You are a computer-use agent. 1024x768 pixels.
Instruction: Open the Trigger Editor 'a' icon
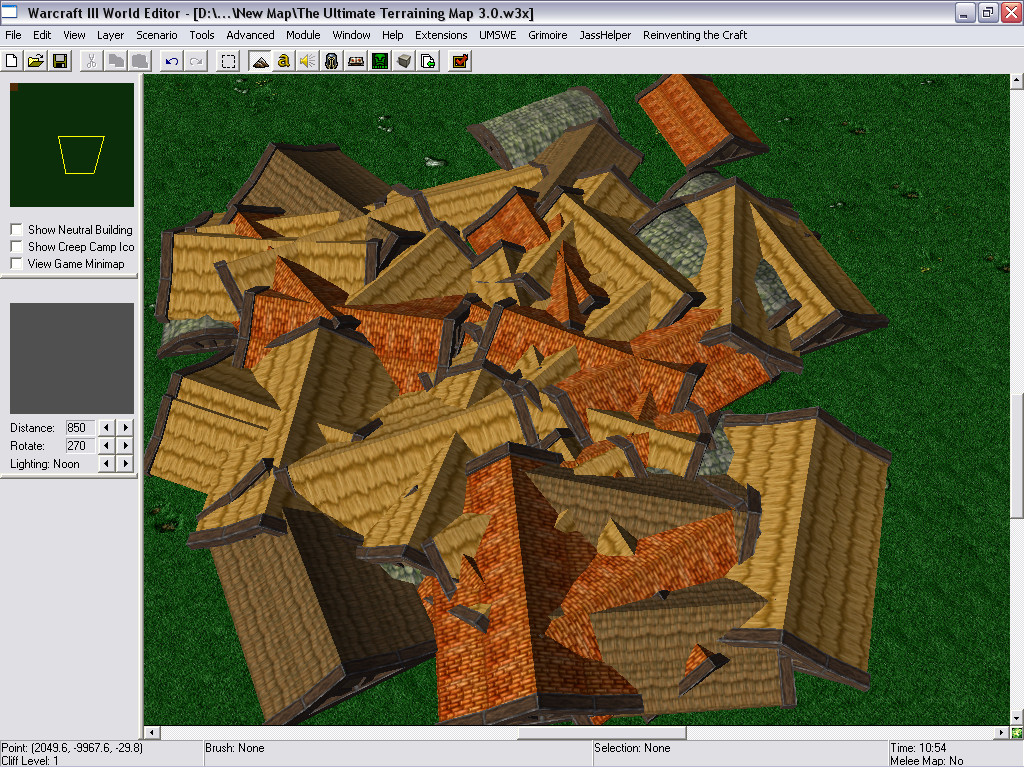click(x=283, y=61)
